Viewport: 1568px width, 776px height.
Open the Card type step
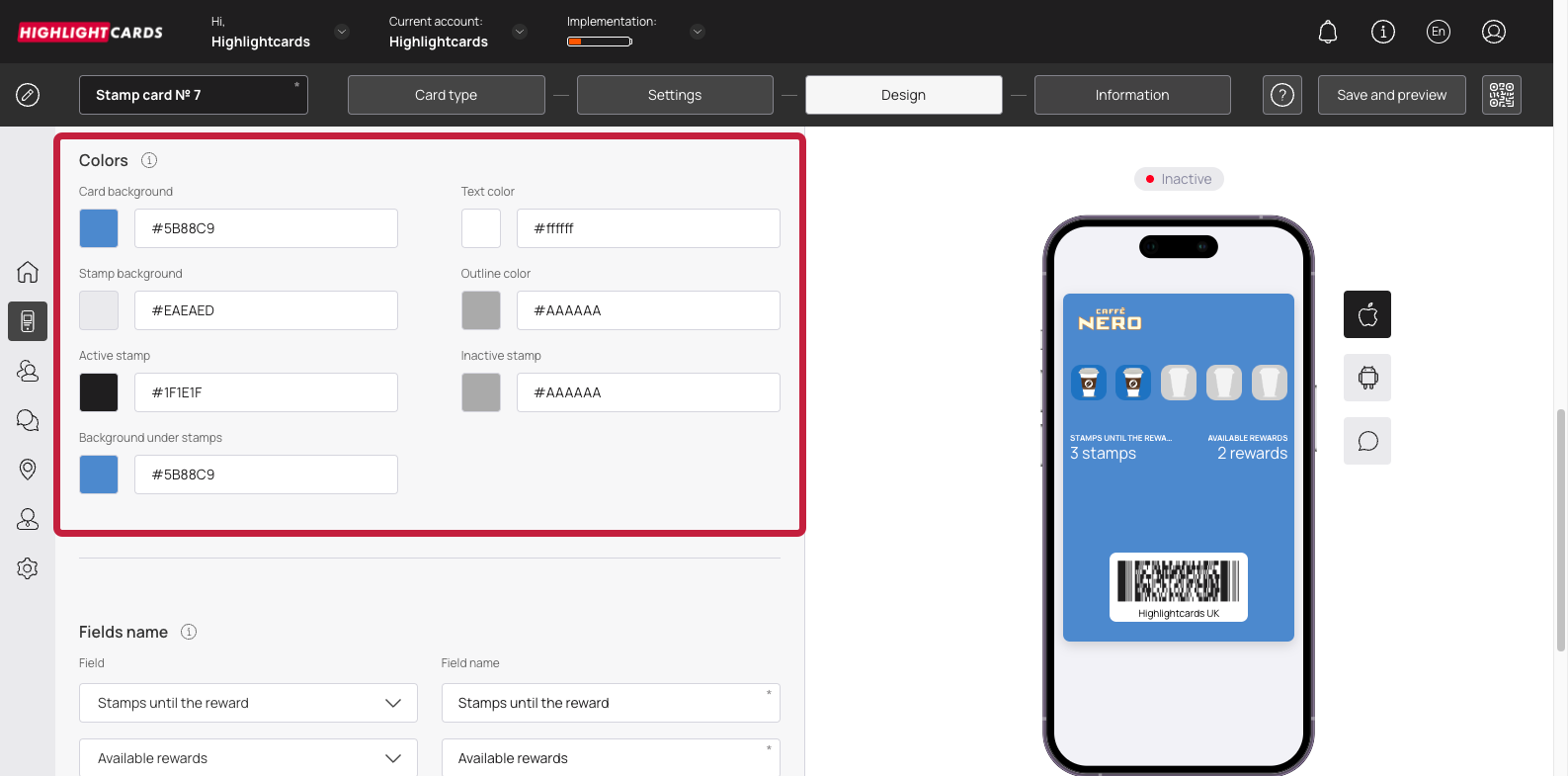tap(446, 95)
